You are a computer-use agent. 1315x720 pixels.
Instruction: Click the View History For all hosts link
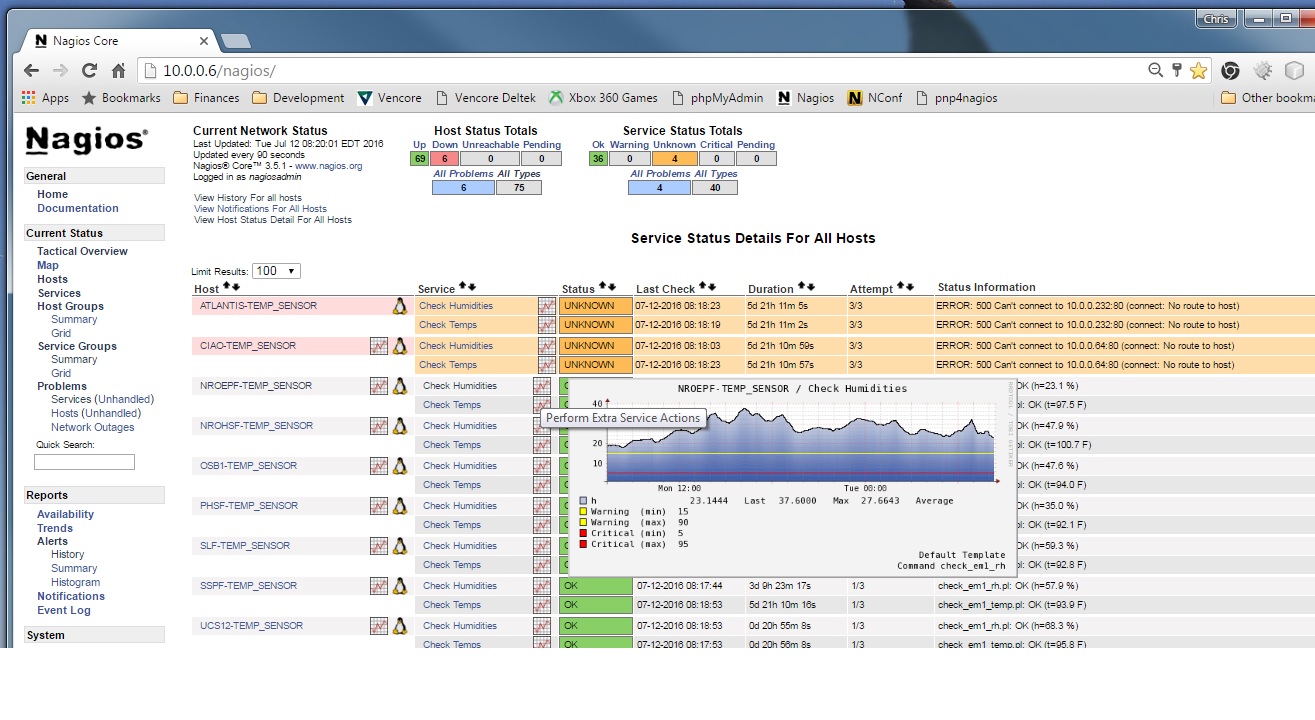248,198
